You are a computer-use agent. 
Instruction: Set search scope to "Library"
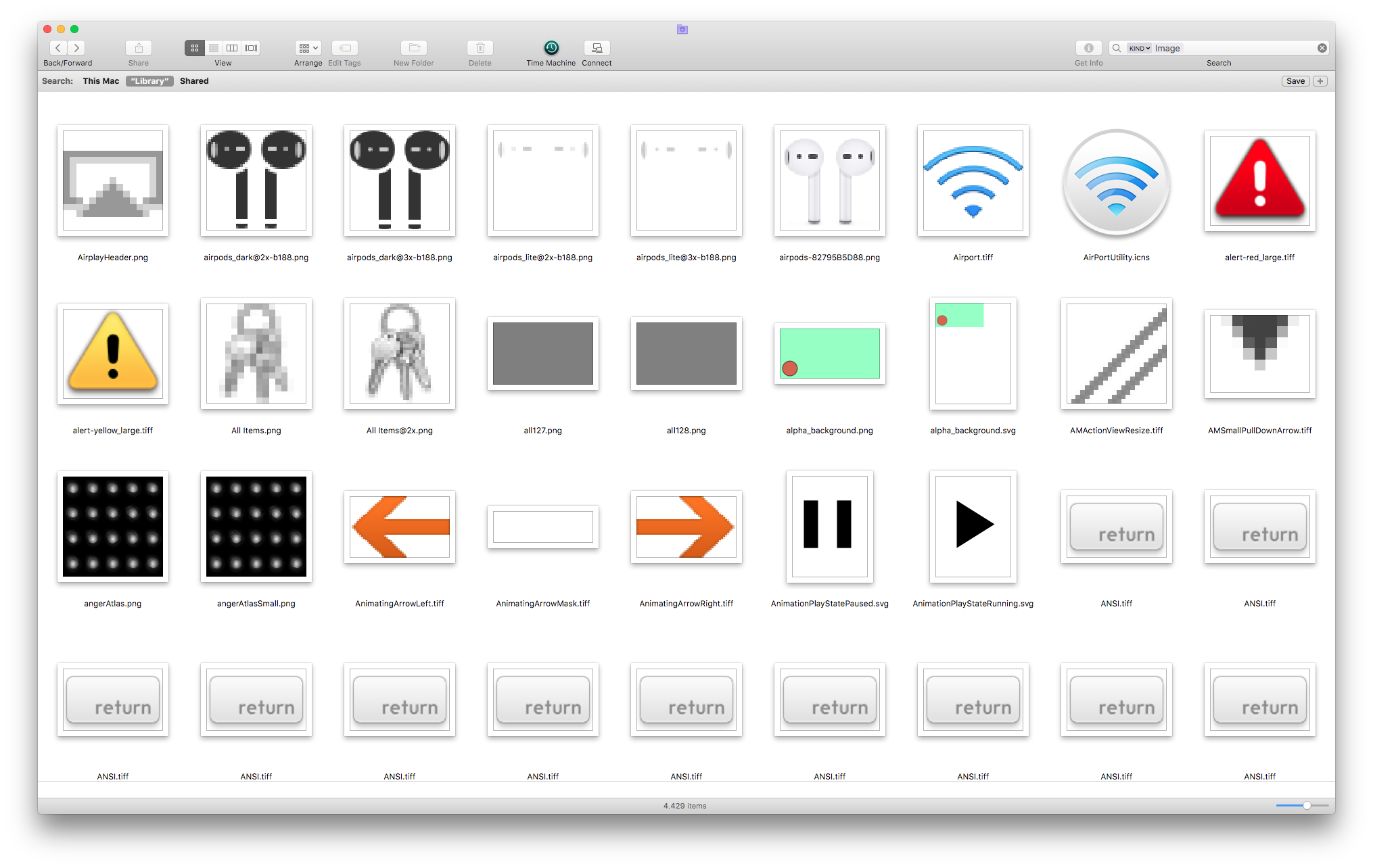(149, 81)
